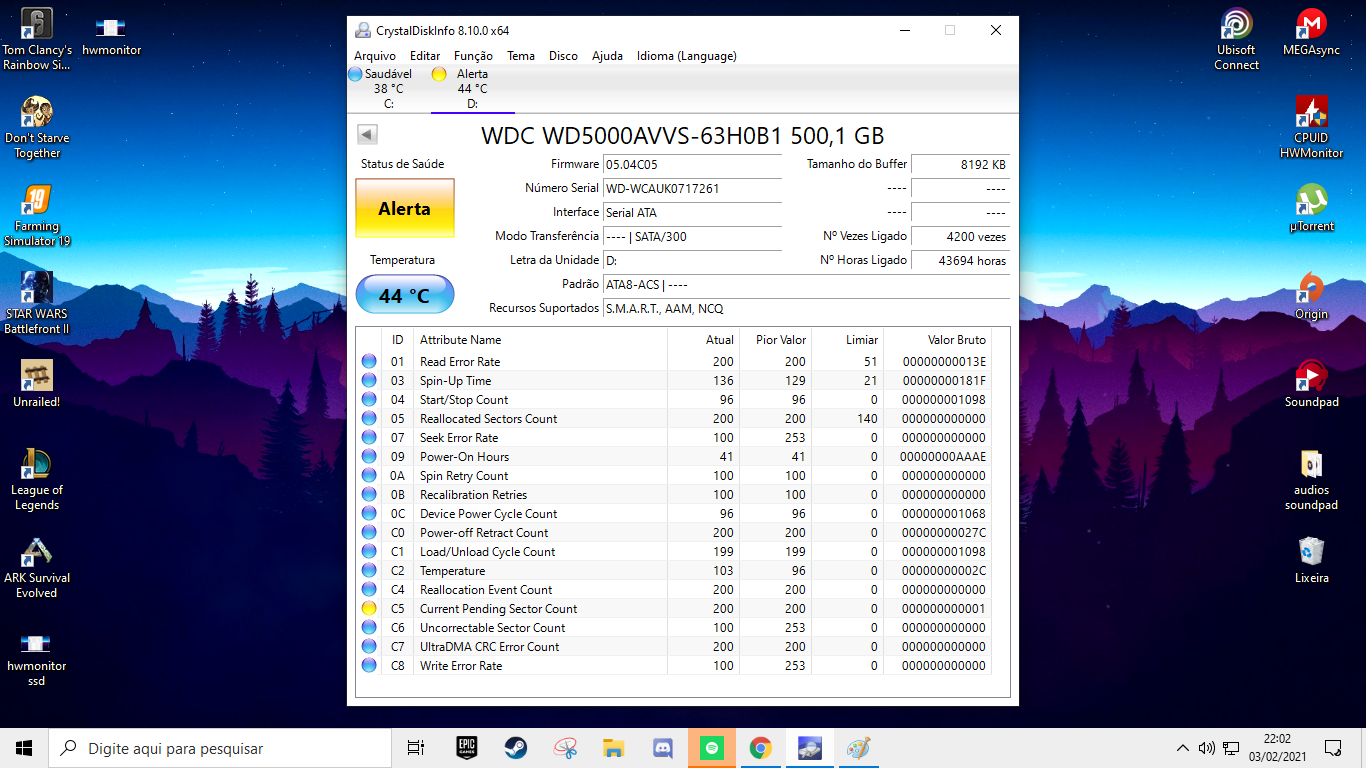Open the Função menu
This screenshot has height=768, width=1366.
[473, 56]
